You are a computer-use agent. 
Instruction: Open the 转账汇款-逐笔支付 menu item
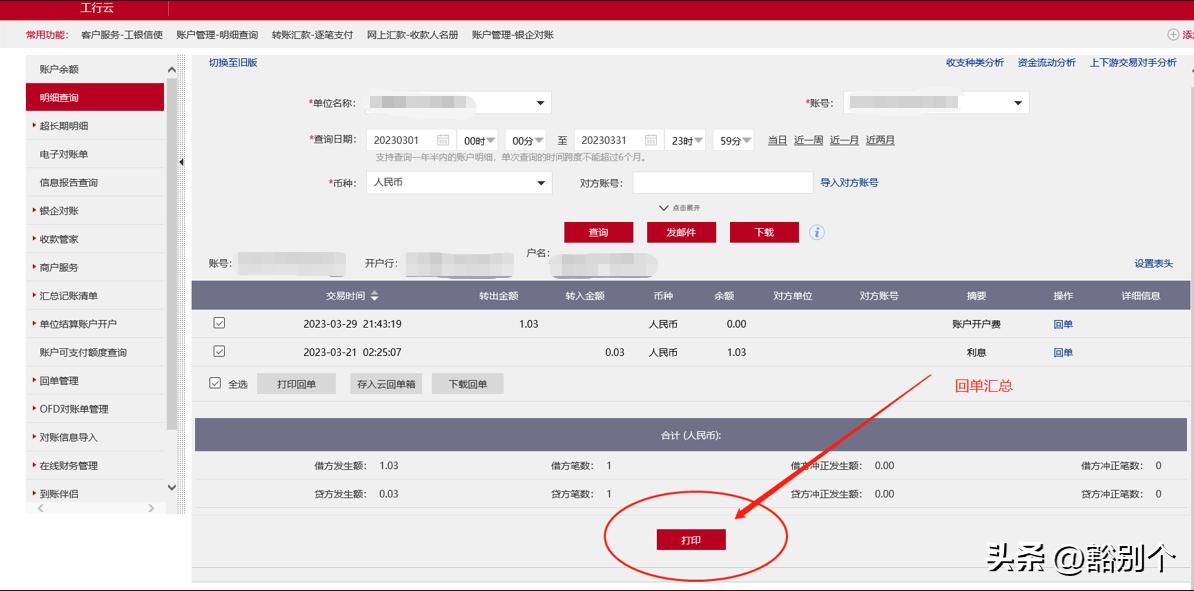tap(314, 34)
